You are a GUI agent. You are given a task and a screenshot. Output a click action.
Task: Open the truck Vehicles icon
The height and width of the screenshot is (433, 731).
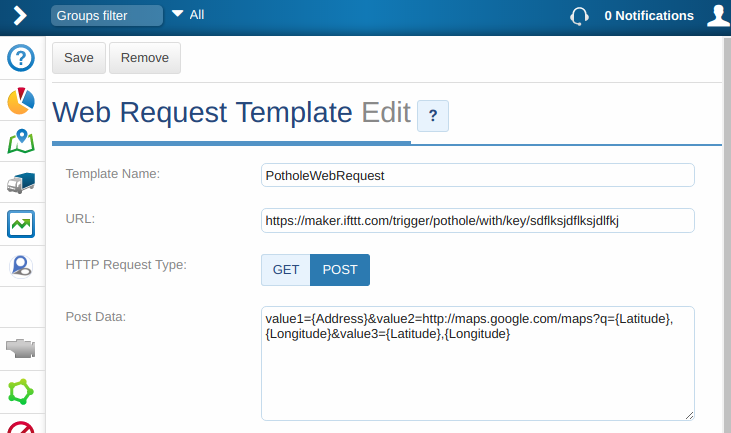[21, 183]
